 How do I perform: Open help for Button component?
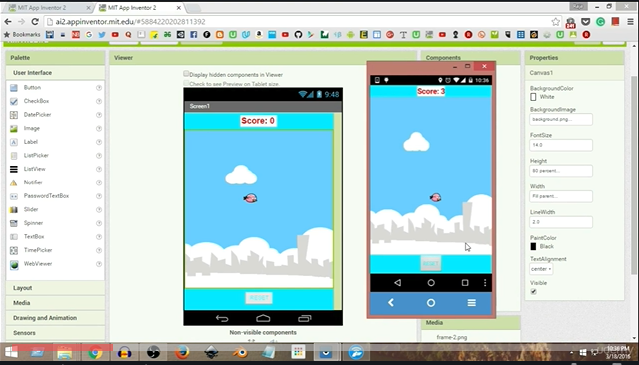[99, 88]
